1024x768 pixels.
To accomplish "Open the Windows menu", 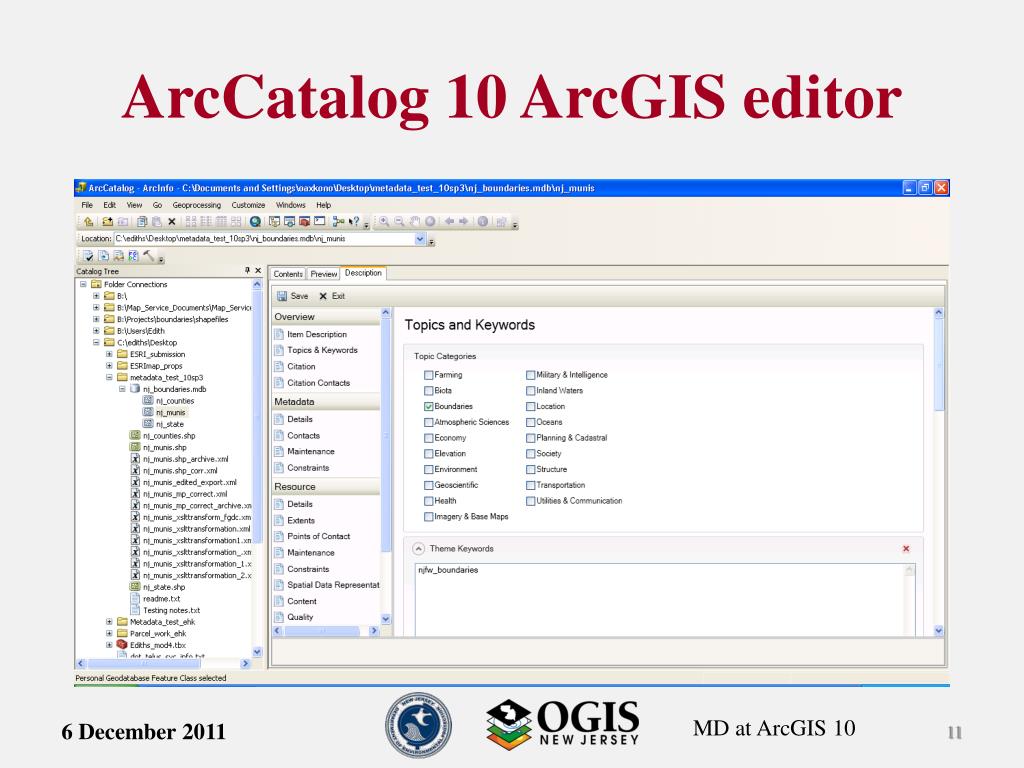I will tap(291, 205).
